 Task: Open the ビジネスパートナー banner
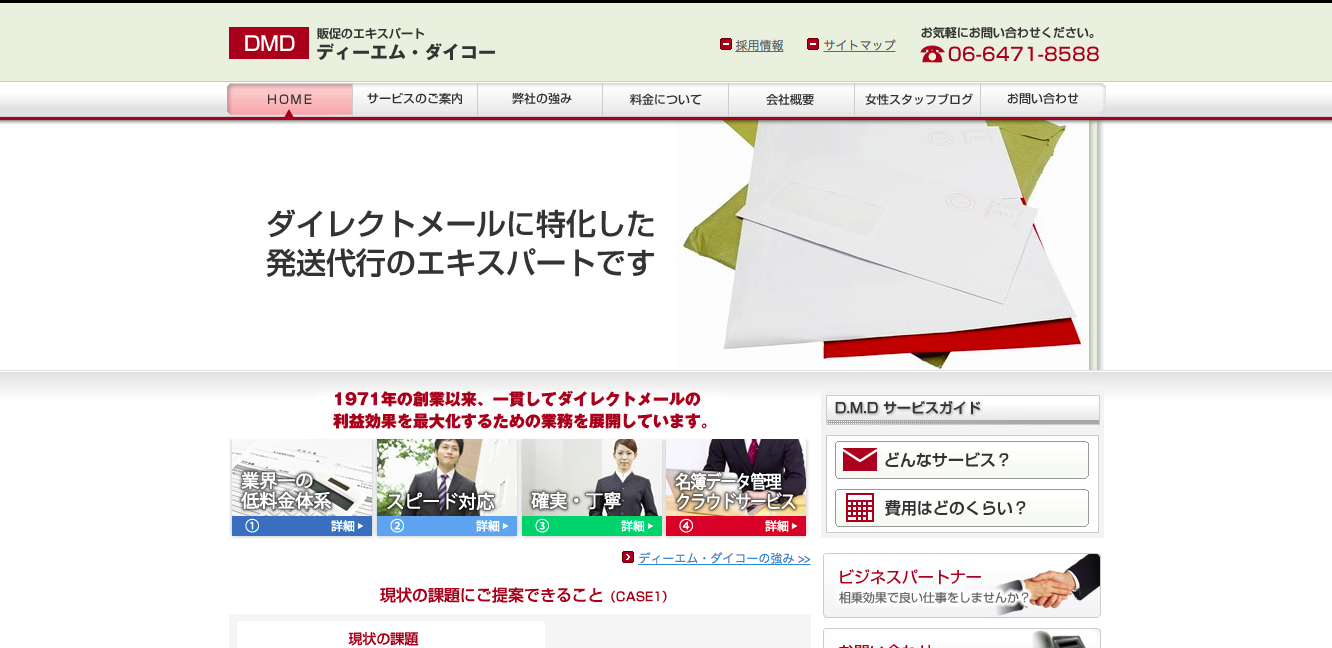click(x=960, y=585)
